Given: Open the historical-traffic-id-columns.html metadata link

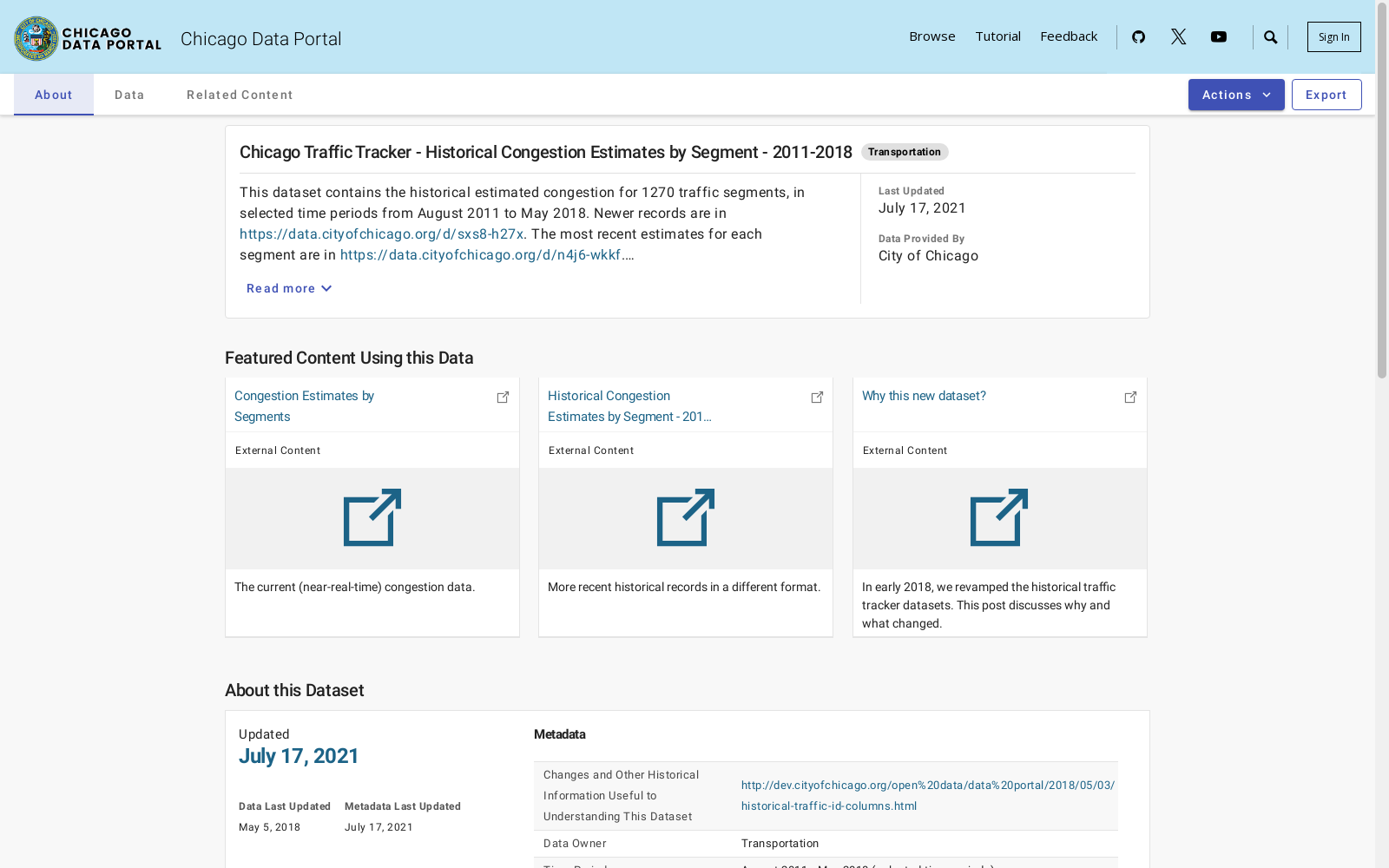Looking at the screenshot, I should tap(928, 796).
